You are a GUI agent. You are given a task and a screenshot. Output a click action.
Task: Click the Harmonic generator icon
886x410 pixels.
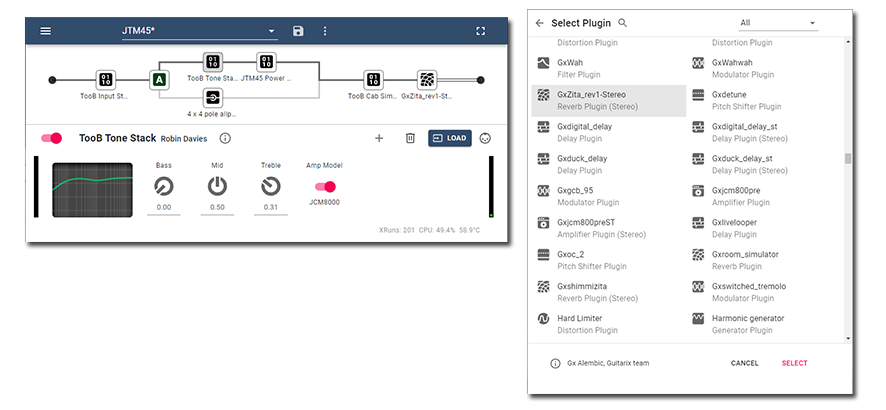(698, 319)
